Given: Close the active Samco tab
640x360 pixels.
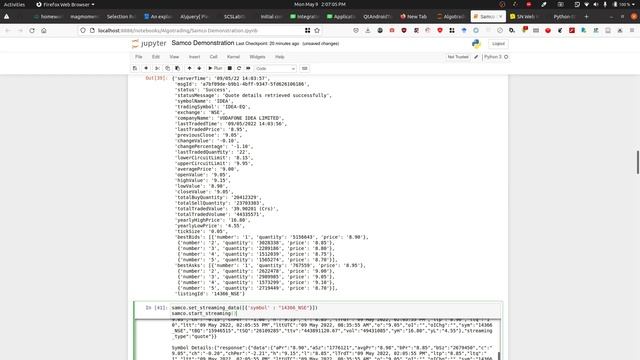Looking at the screenshot, I should (x=500, y=17).
